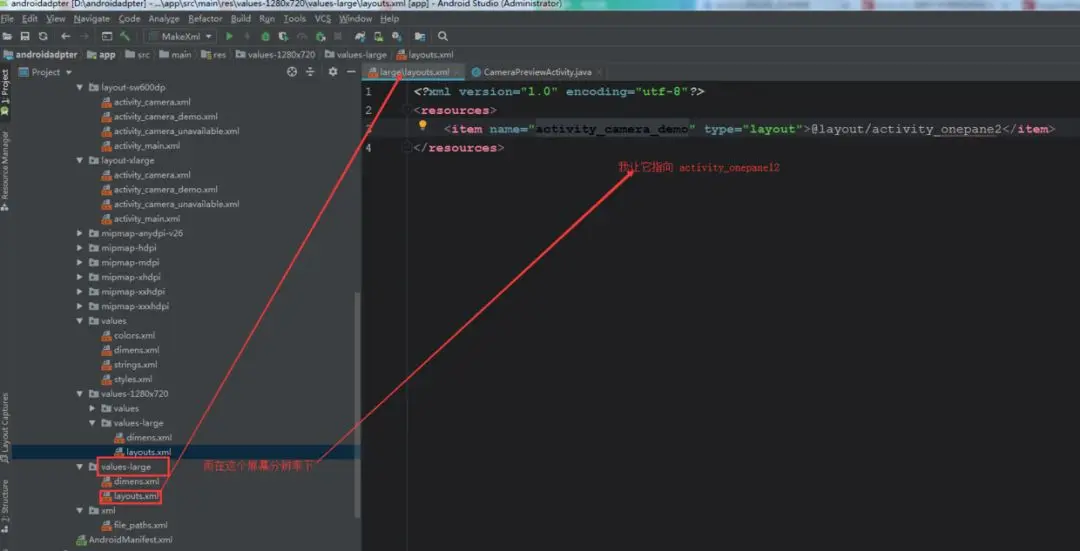
Task: Open the Refactor menu
Action: point(205,19)
